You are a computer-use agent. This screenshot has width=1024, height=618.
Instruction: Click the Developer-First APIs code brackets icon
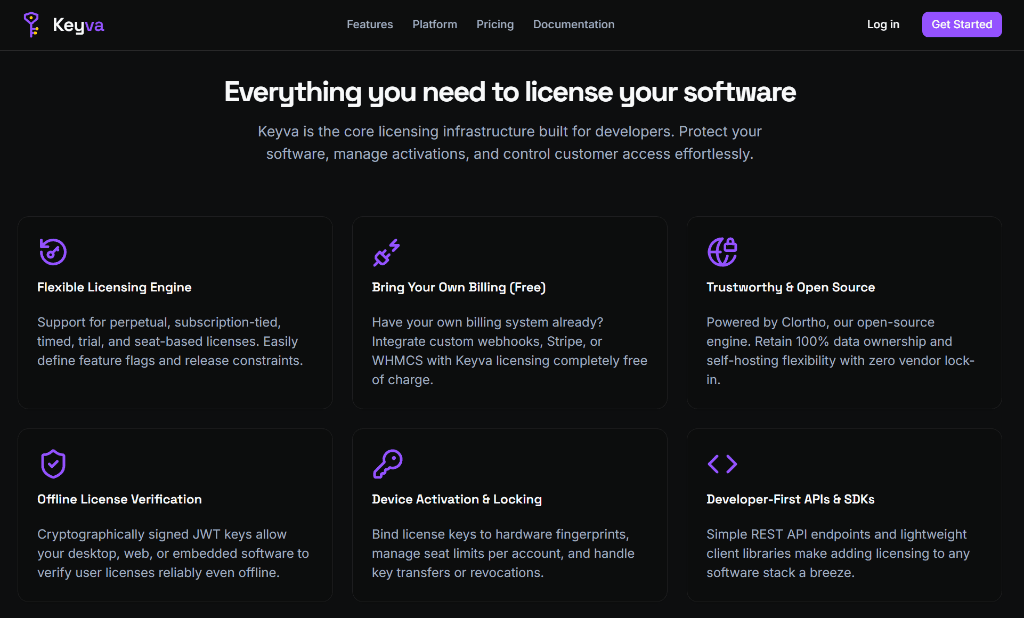[722, 464]
